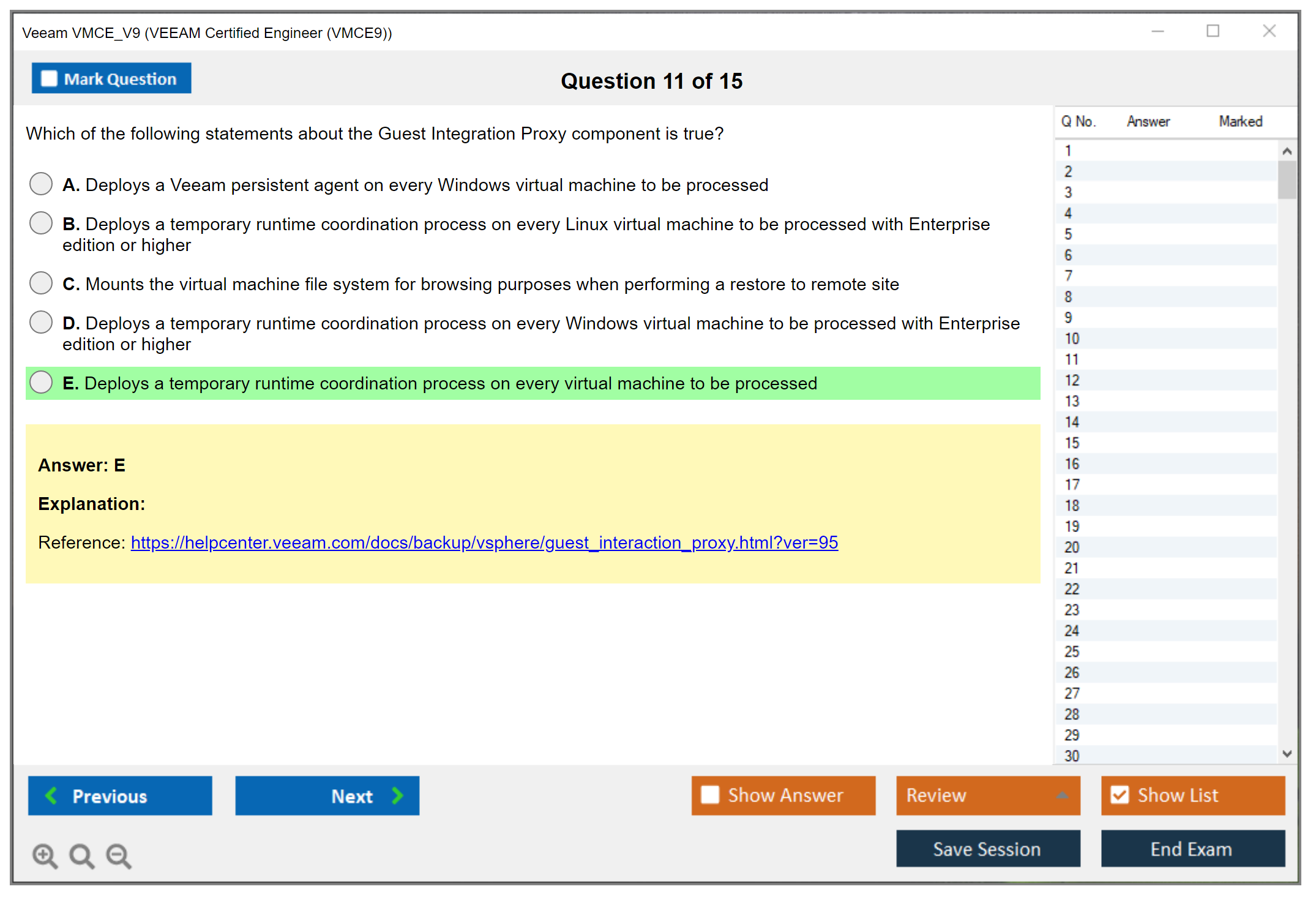Close the VMCE exam window

(1269, 31)
